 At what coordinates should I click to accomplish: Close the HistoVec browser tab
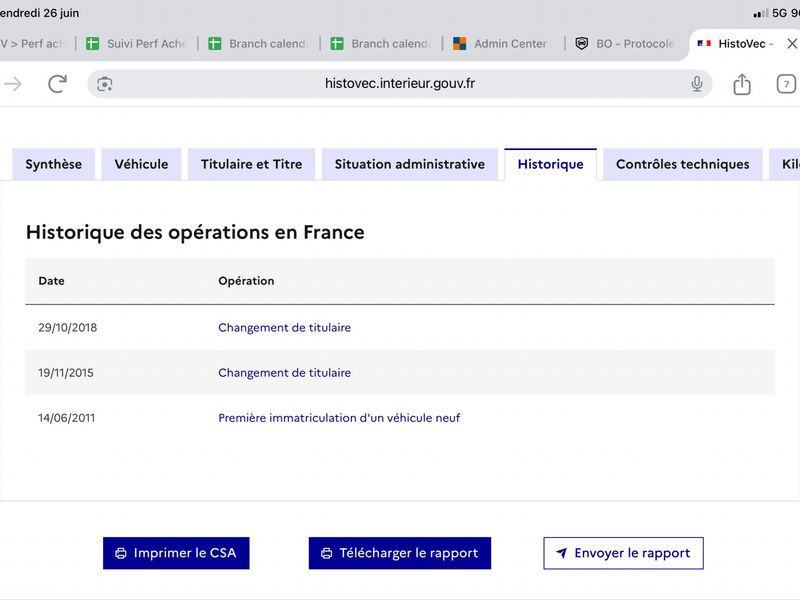point(792,44)
